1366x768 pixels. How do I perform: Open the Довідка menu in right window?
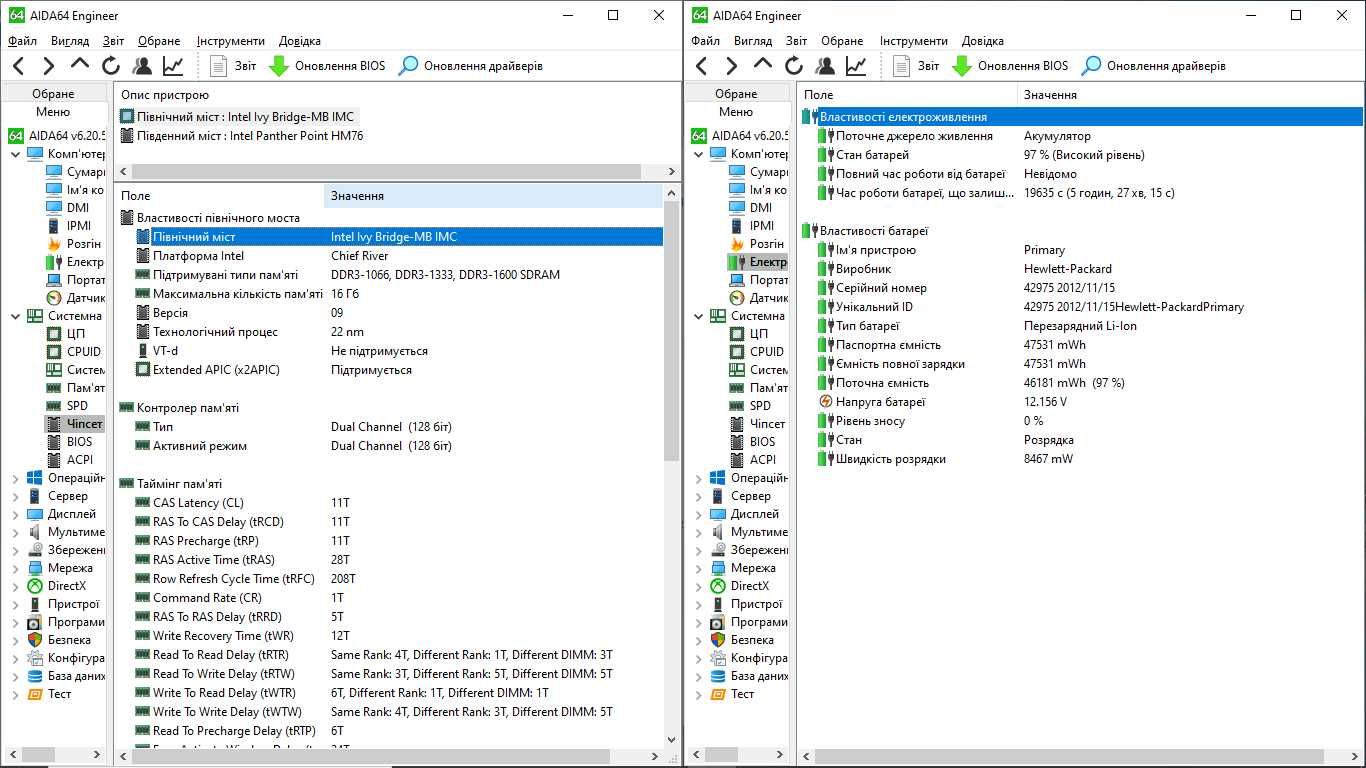[983, 41]
